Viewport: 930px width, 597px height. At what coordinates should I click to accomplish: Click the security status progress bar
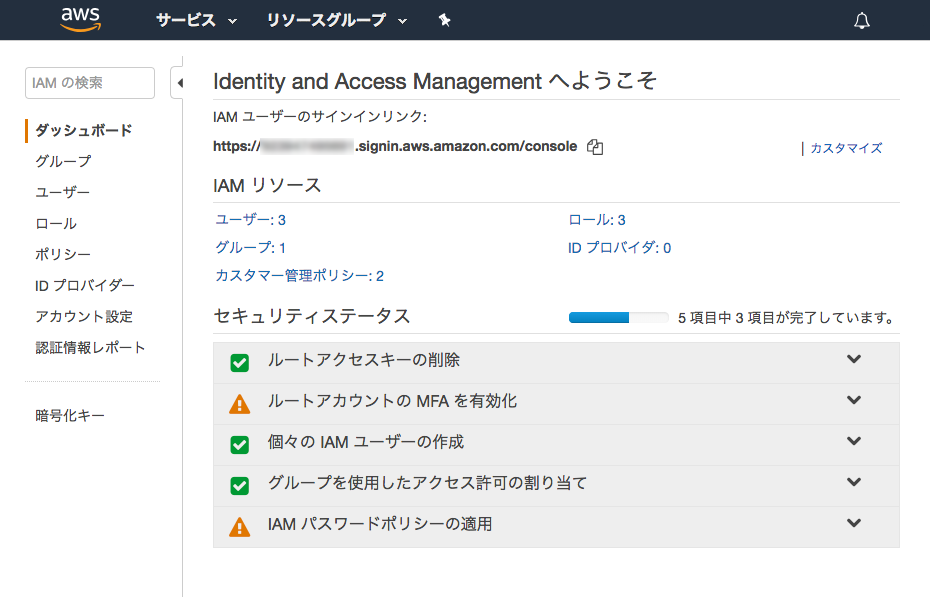click(x=618, y=318)
